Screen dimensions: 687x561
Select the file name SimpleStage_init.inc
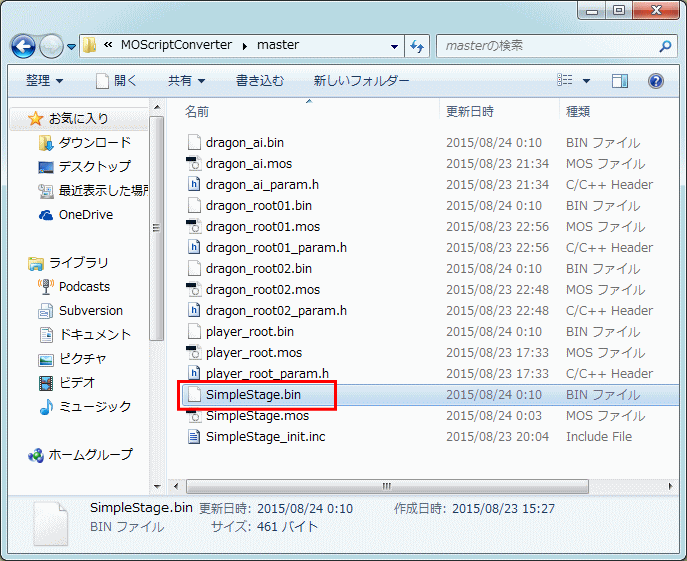point(266,437)
